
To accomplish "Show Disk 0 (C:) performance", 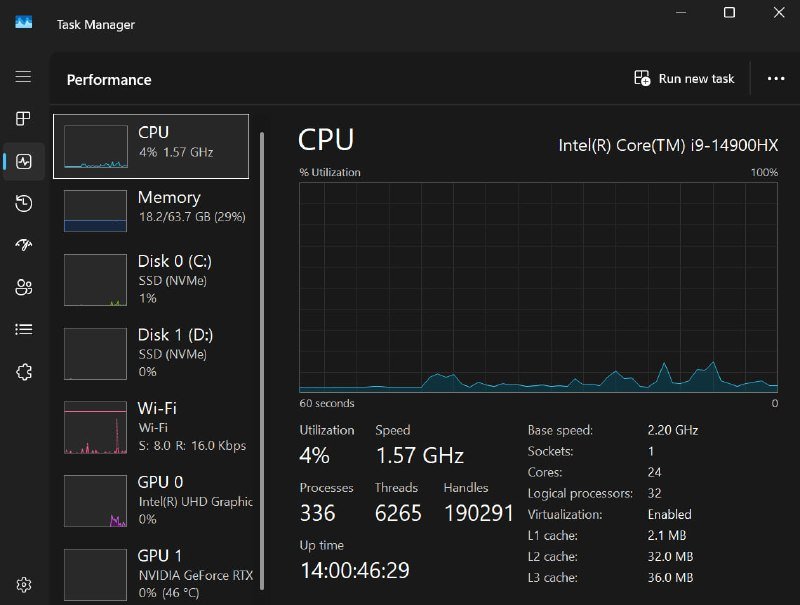I will point(150,279).
